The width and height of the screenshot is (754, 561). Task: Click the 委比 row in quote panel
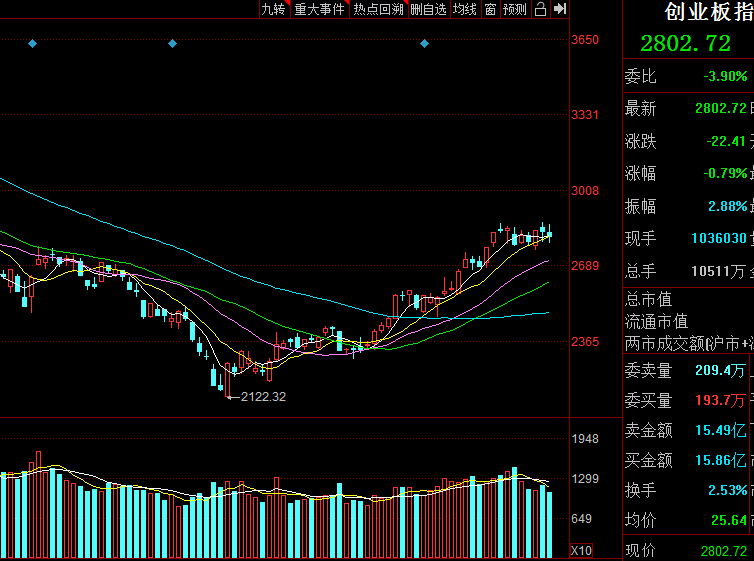[x=687, y=76]
